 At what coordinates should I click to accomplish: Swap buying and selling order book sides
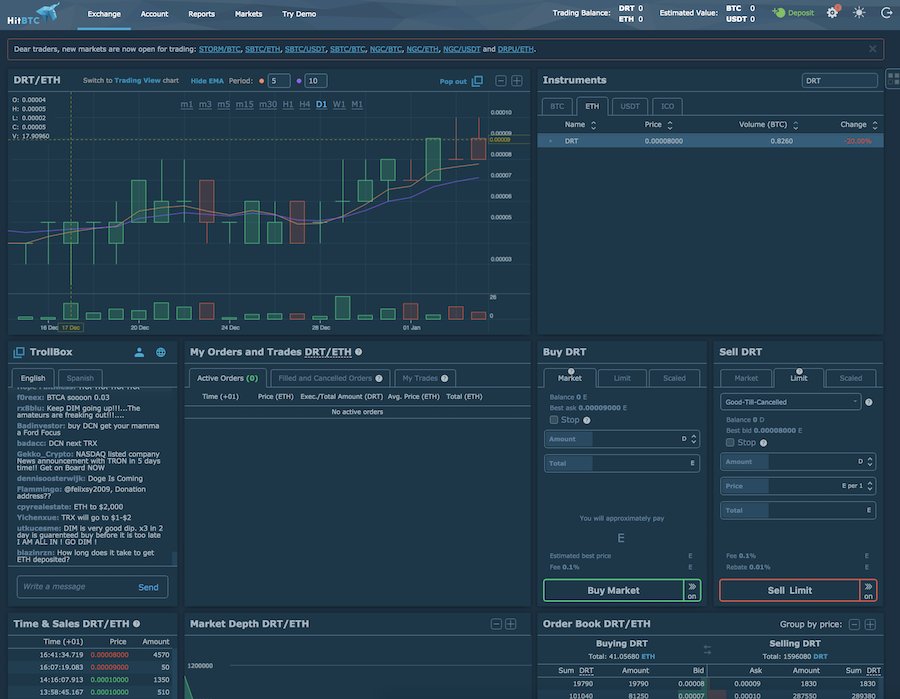tap(707, 650)
